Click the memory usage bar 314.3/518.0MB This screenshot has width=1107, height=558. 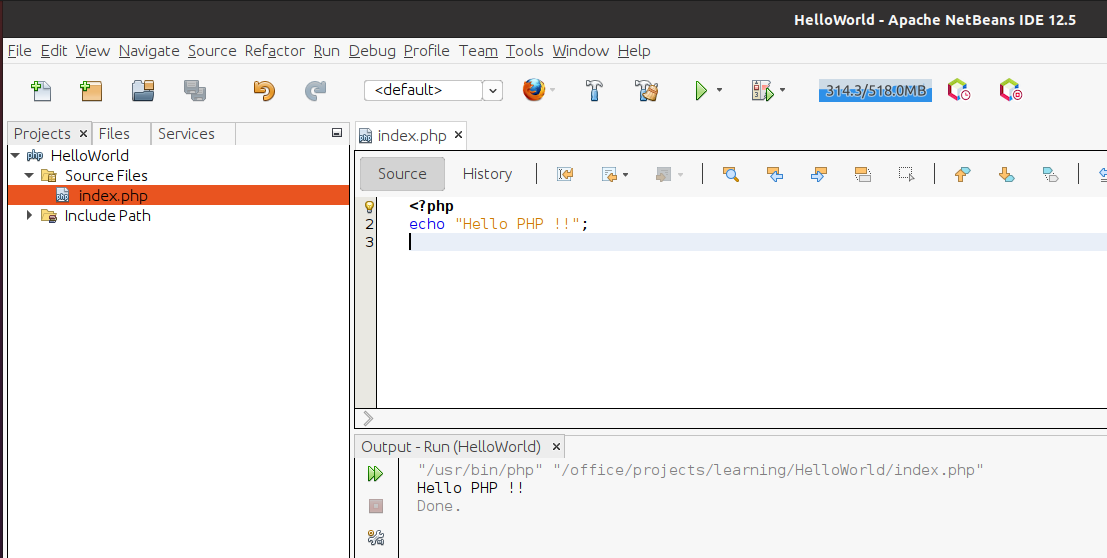(x=875, y=90)
